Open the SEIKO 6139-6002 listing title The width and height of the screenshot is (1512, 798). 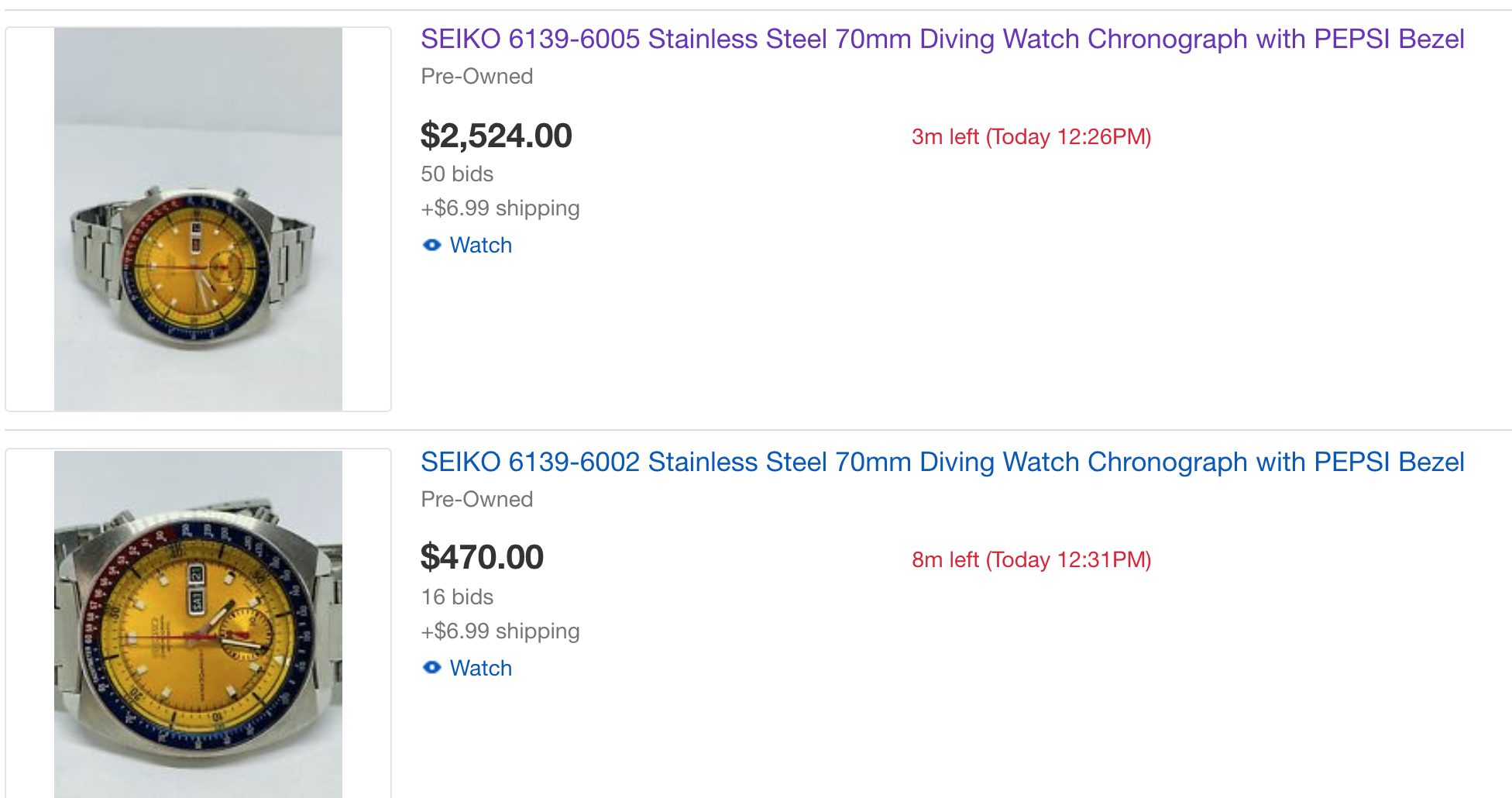942,462
